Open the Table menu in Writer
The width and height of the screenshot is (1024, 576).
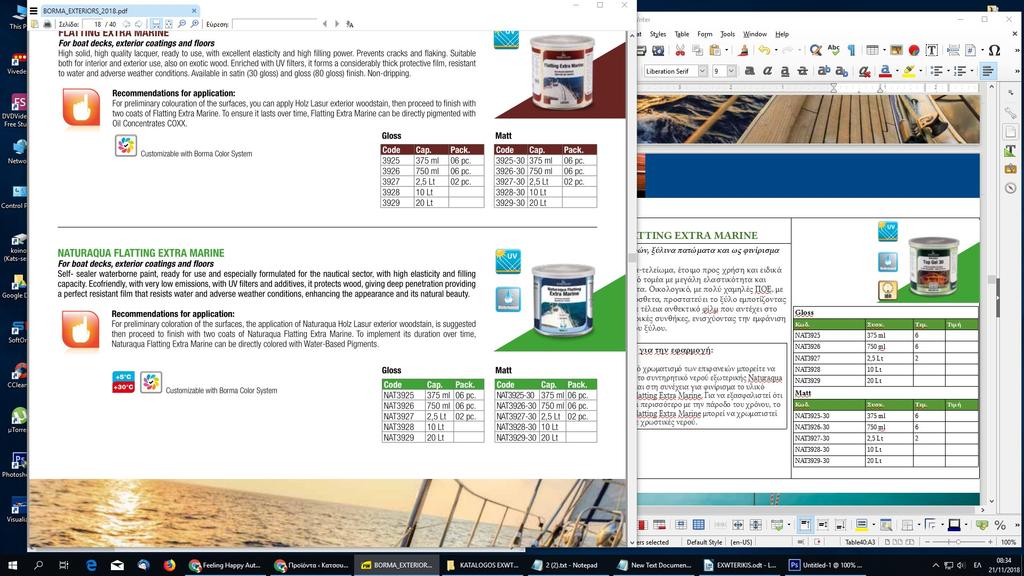point(682,34)
